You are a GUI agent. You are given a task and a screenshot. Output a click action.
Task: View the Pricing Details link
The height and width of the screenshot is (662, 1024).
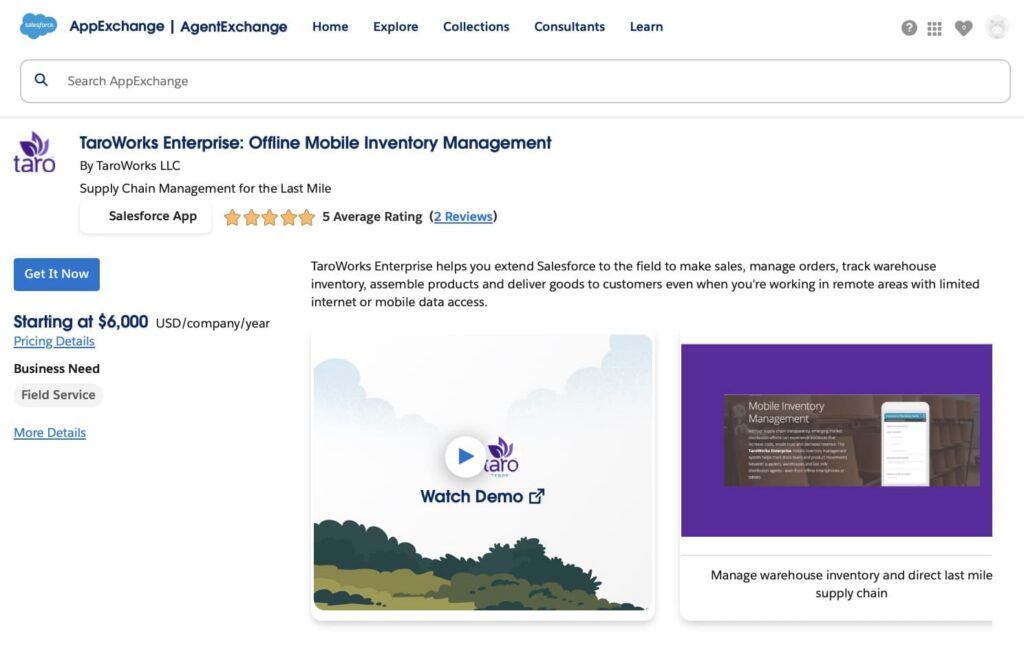click(x=54, y=341)
